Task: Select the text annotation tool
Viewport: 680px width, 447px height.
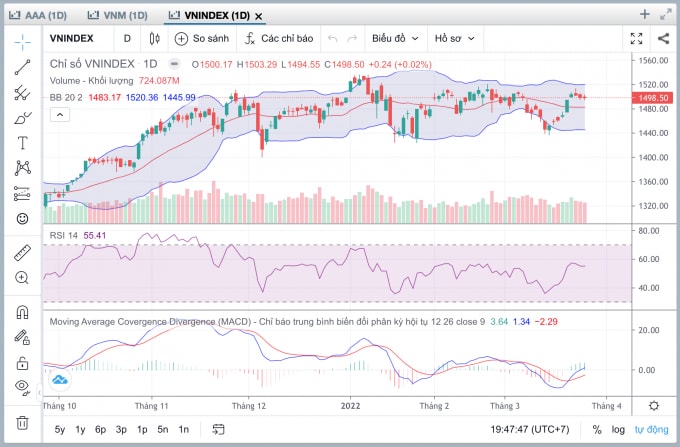Action: (22, 143)
